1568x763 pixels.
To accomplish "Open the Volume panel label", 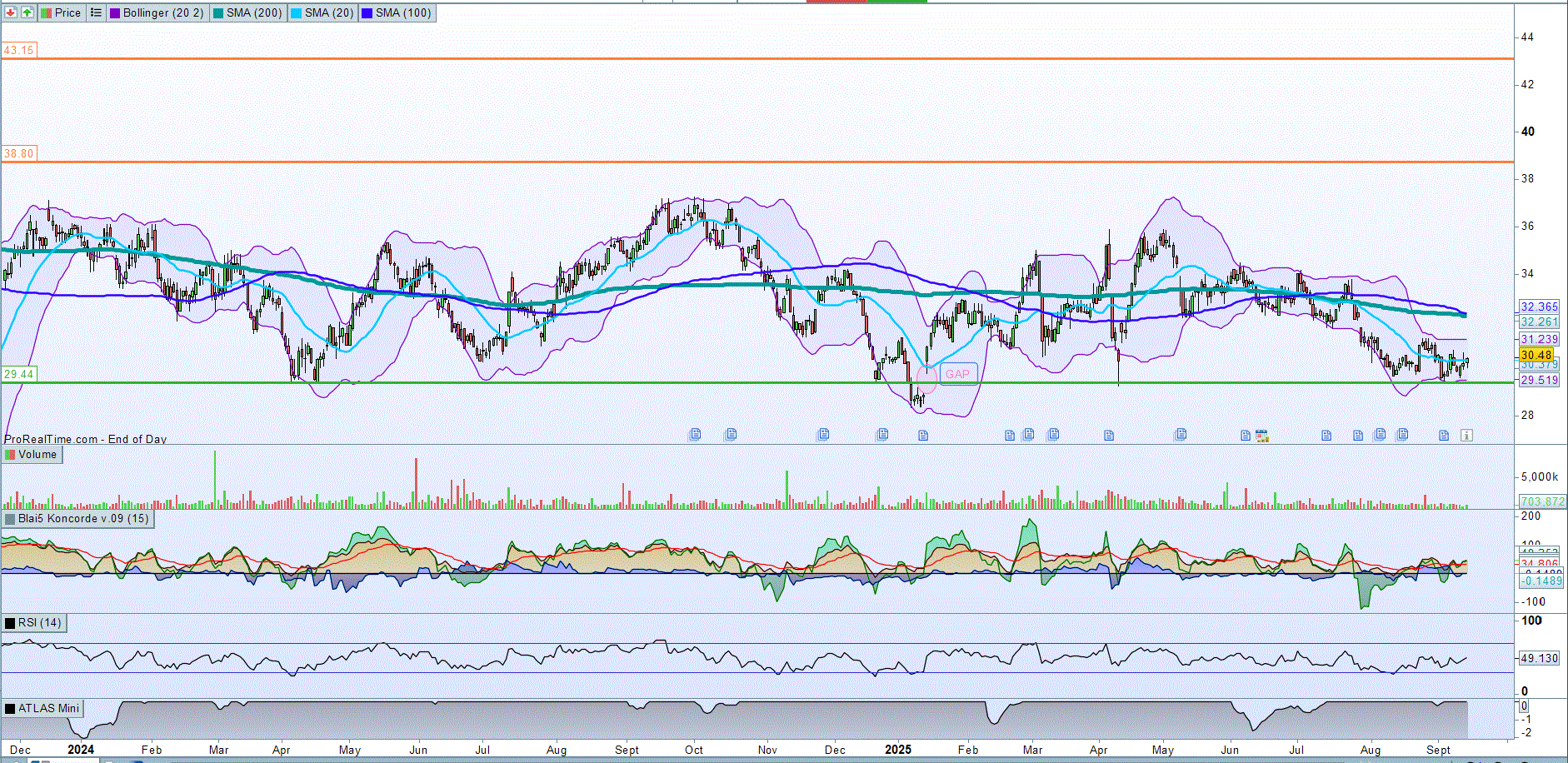I will click(37, 455).
